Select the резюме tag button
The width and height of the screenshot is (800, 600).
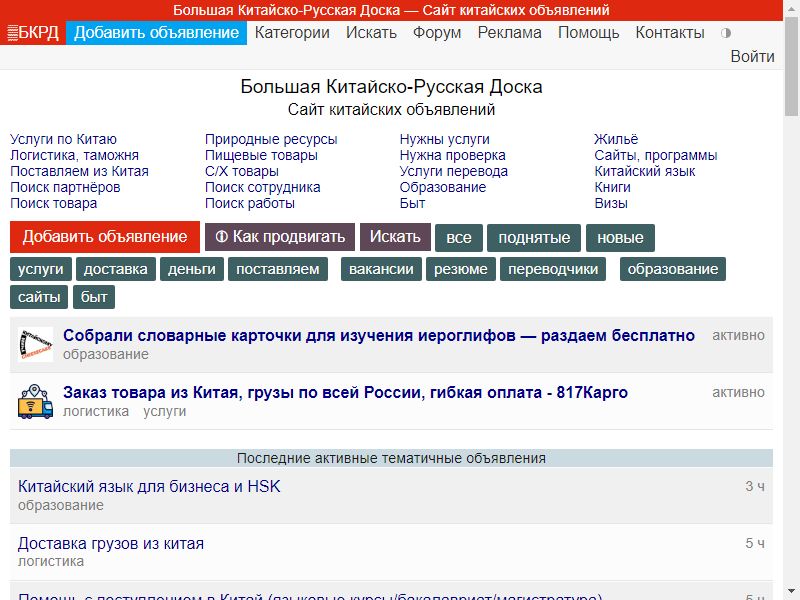pos(461,269)
